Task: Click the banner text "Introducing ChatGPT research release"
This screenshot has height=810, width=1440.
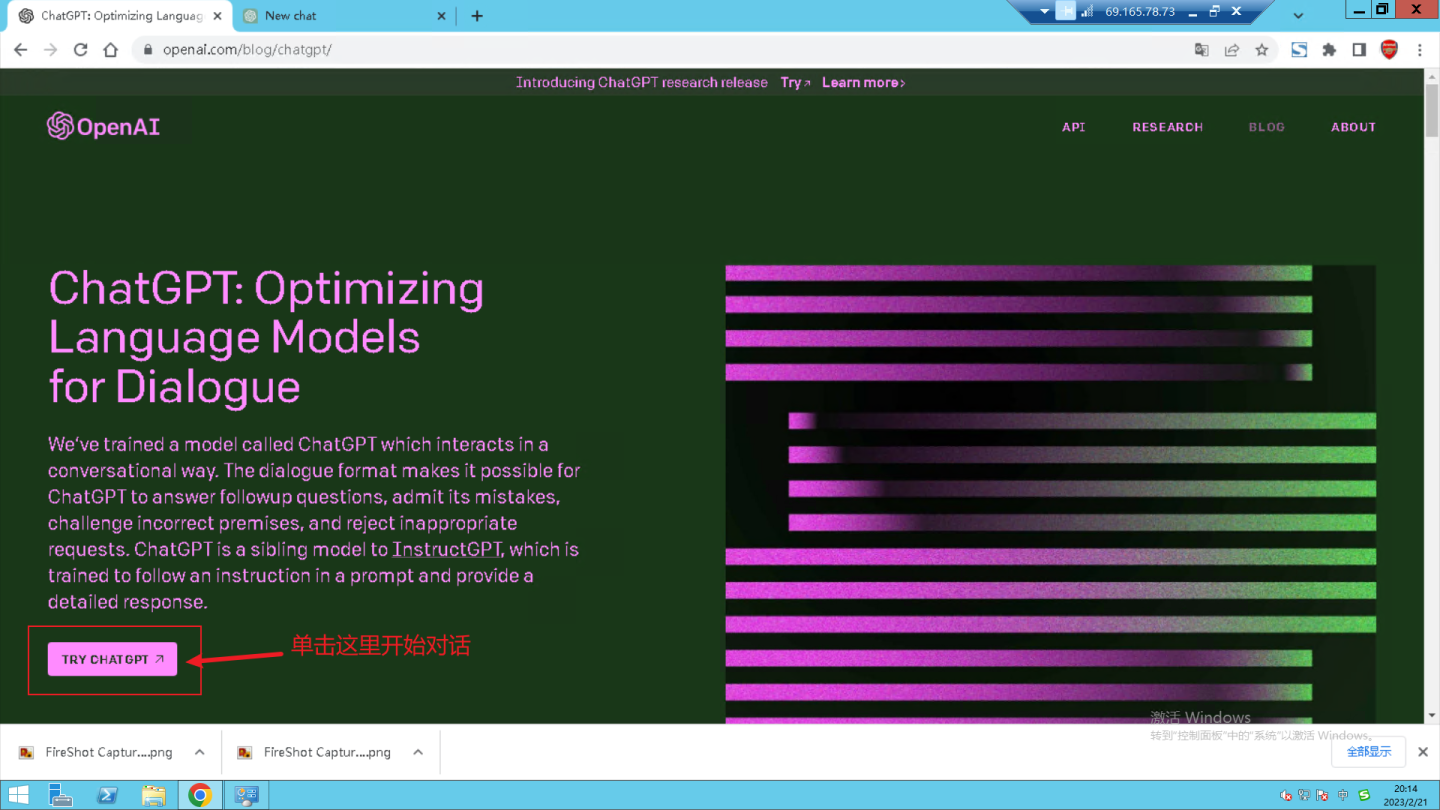Action: click(642, 83)
